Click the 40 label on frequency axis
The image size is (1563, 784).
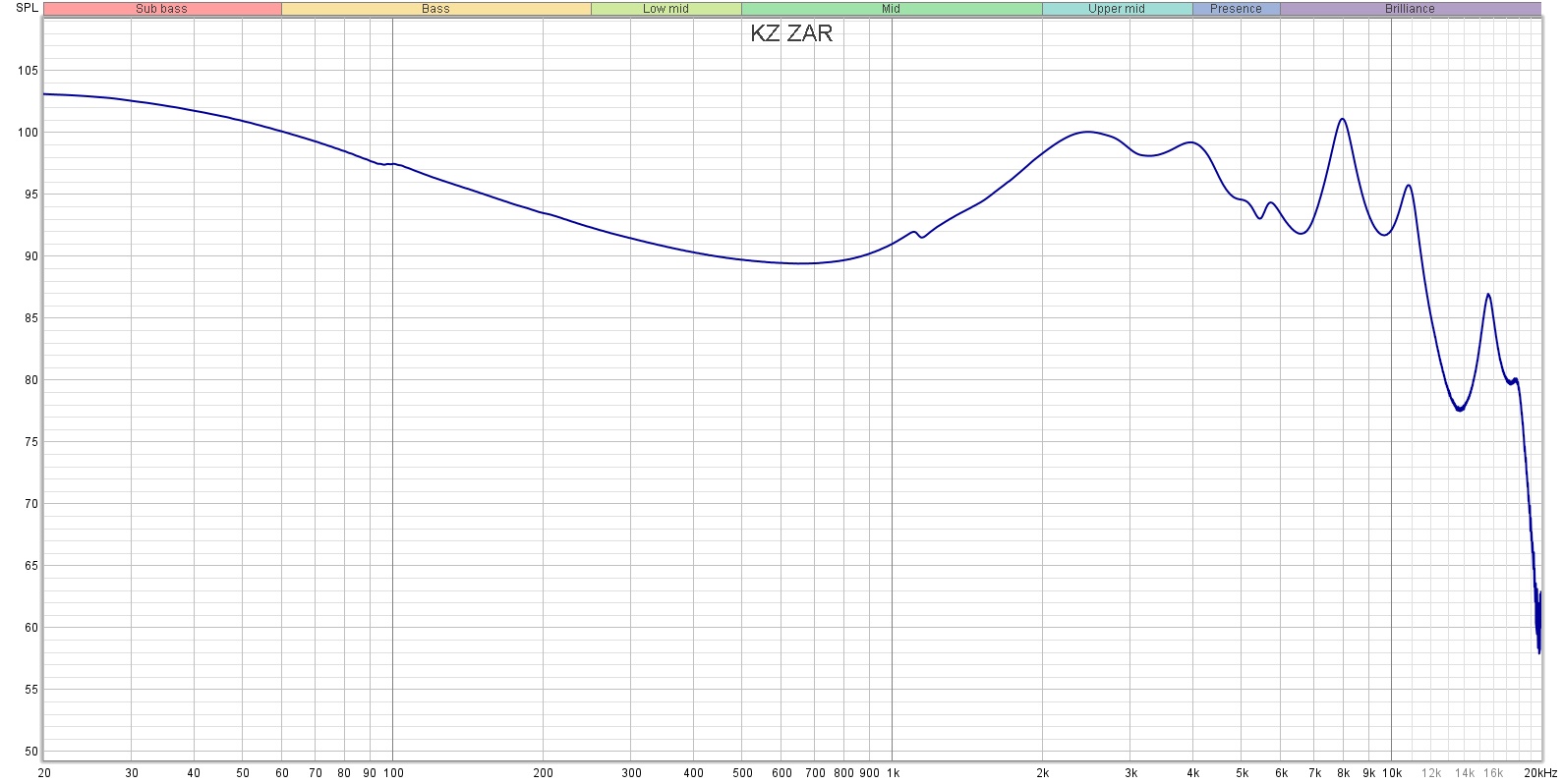pyautogui.click(x=194, y=773)
